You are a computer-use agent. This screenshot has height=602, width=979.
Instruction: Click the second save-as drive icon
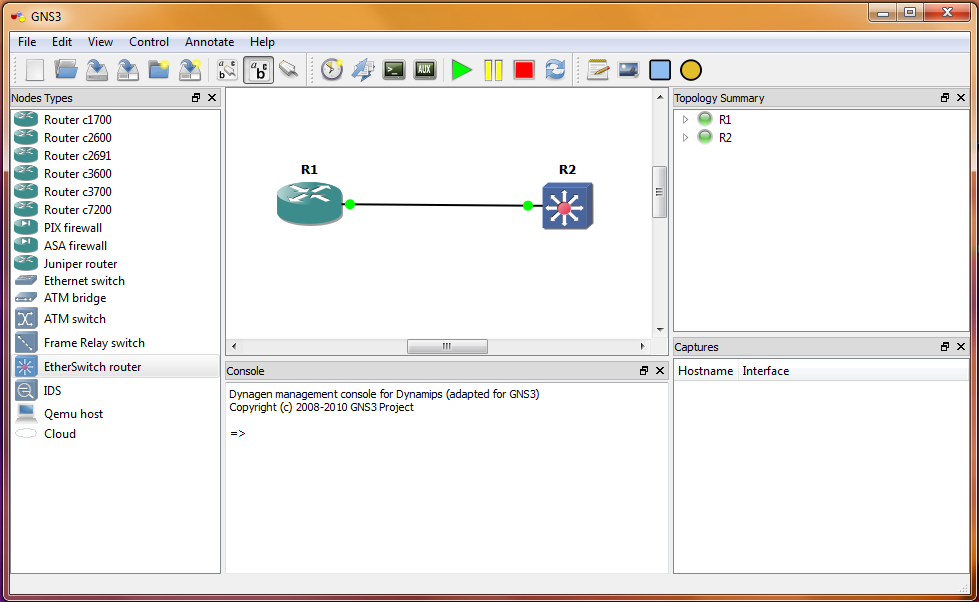[127, 70]
